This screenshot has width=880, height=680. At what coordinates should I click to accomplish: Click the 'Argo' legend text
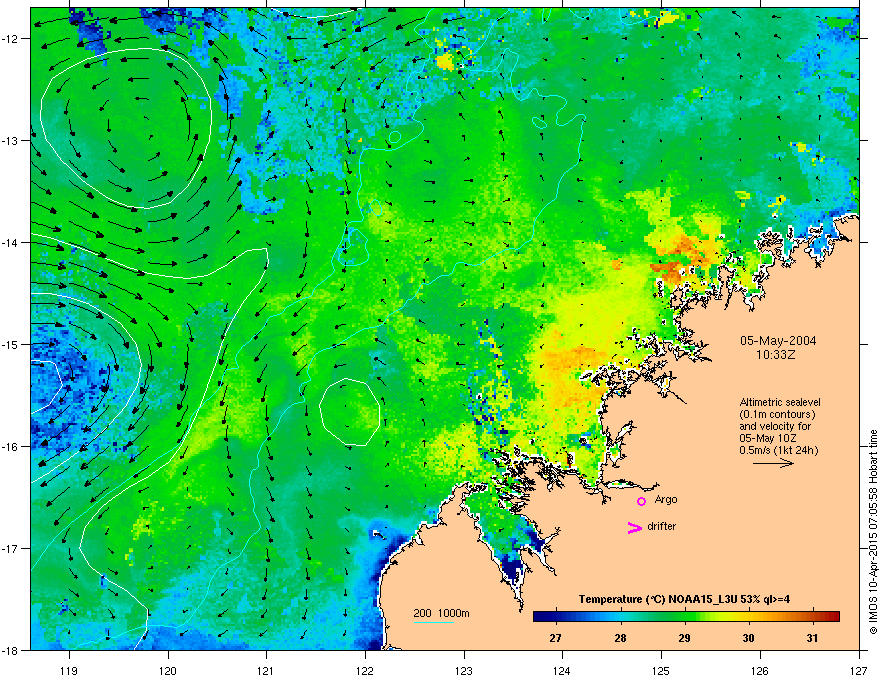(x=666, y=500)
